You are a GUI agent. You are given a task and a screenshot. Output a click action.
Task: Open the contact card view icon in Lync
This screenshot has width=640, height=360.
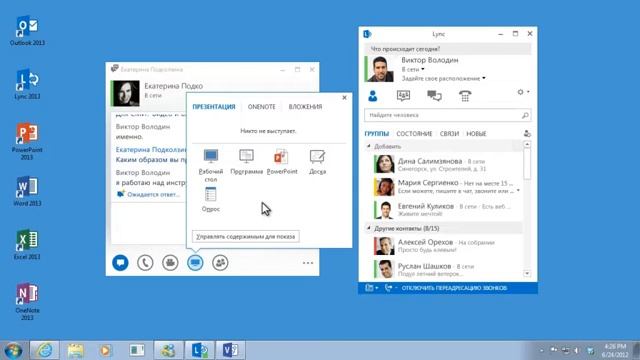pyautogui.click(x=403, y=96)
